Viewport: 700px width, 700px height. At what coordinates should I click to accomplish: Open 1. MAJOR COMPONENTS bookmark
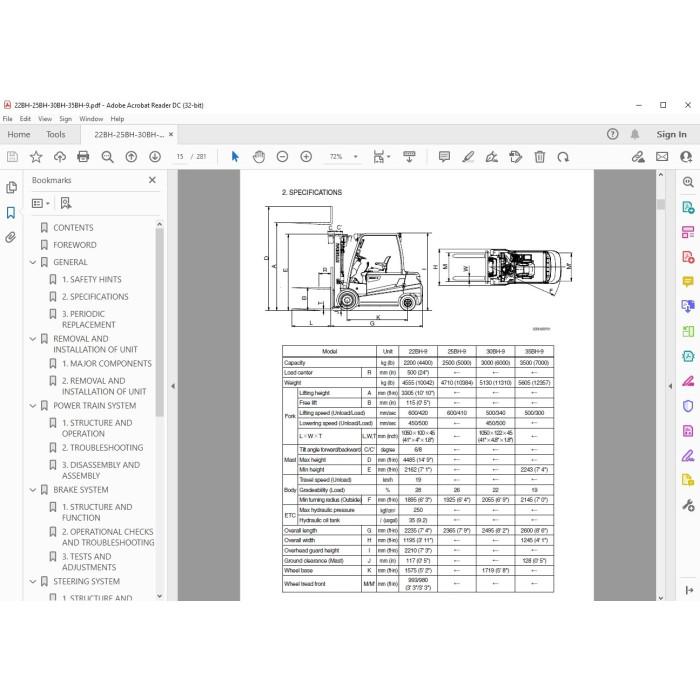tap(107, 364)
